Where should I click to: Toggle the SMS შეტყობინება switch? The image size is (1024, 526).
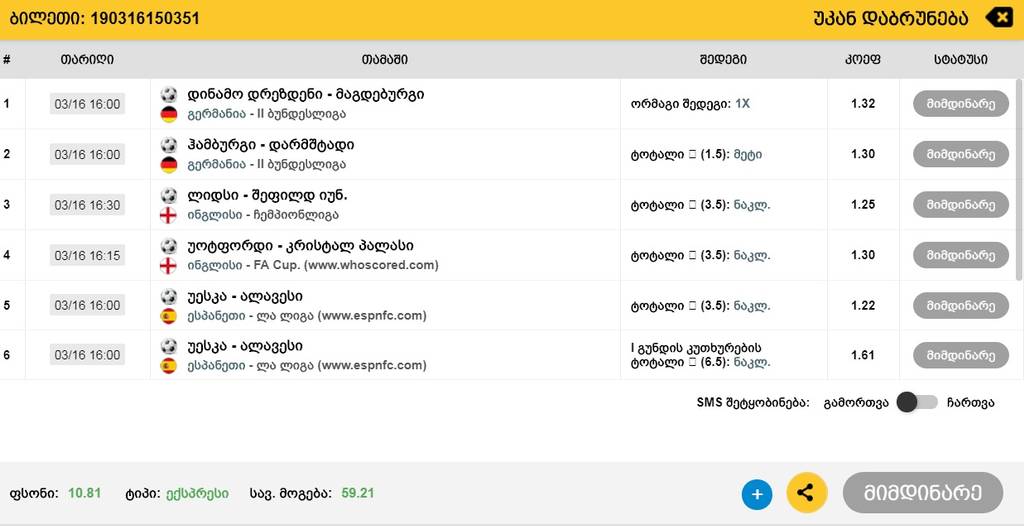tap(917, 403)
